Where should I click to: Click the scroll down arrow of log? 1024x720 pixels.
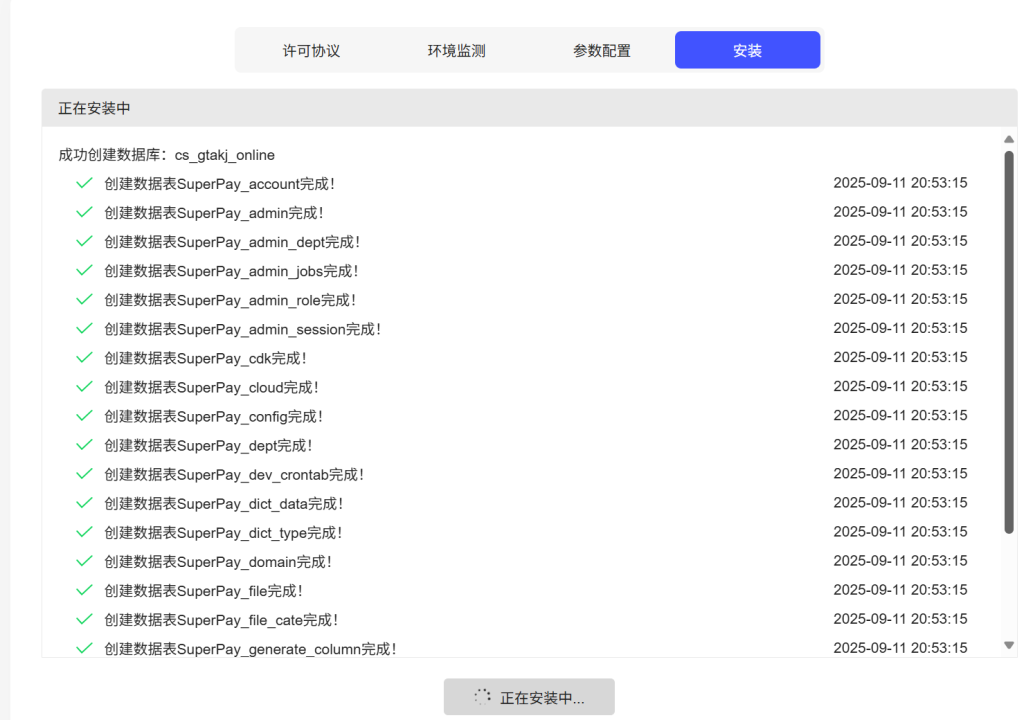(1008, 645)
